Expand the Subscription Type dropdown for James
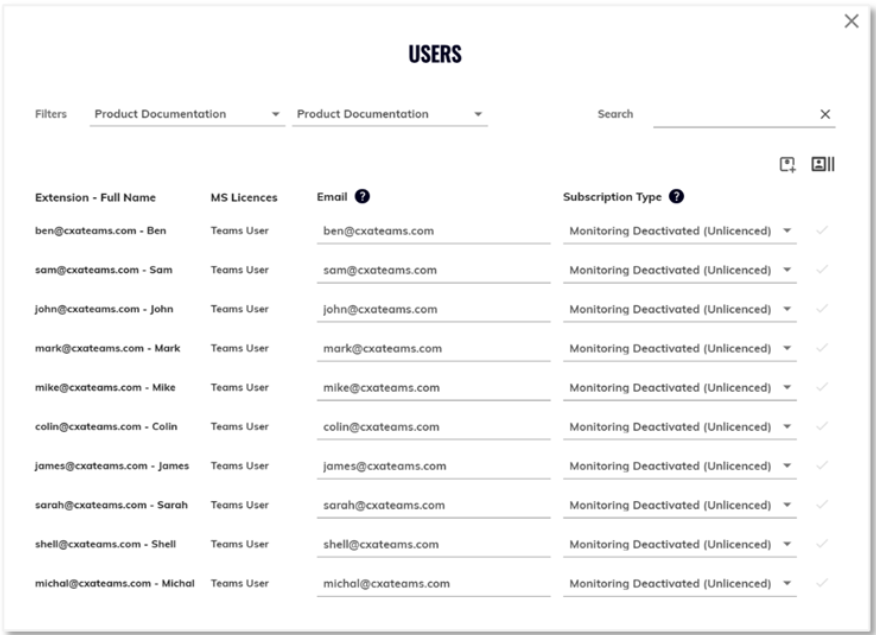This screenshot has height=635, width=876. (679, 466)
